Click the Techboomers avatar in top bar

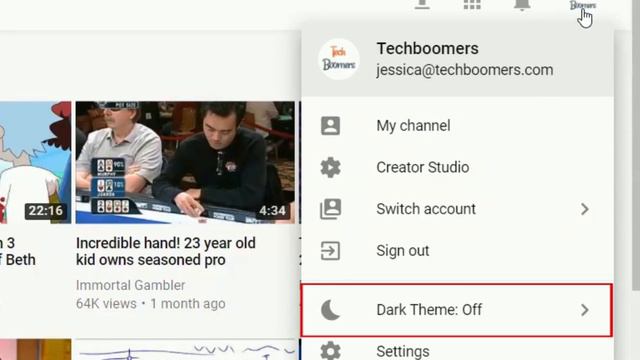pyautogui.click(x=583, y=5)
